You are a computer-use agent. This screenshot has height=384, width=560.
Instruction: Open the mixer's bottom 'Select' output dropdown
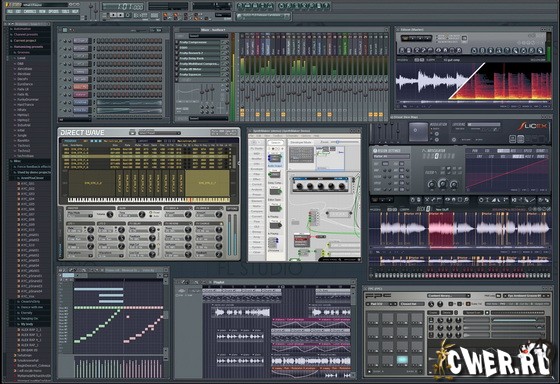208,118
